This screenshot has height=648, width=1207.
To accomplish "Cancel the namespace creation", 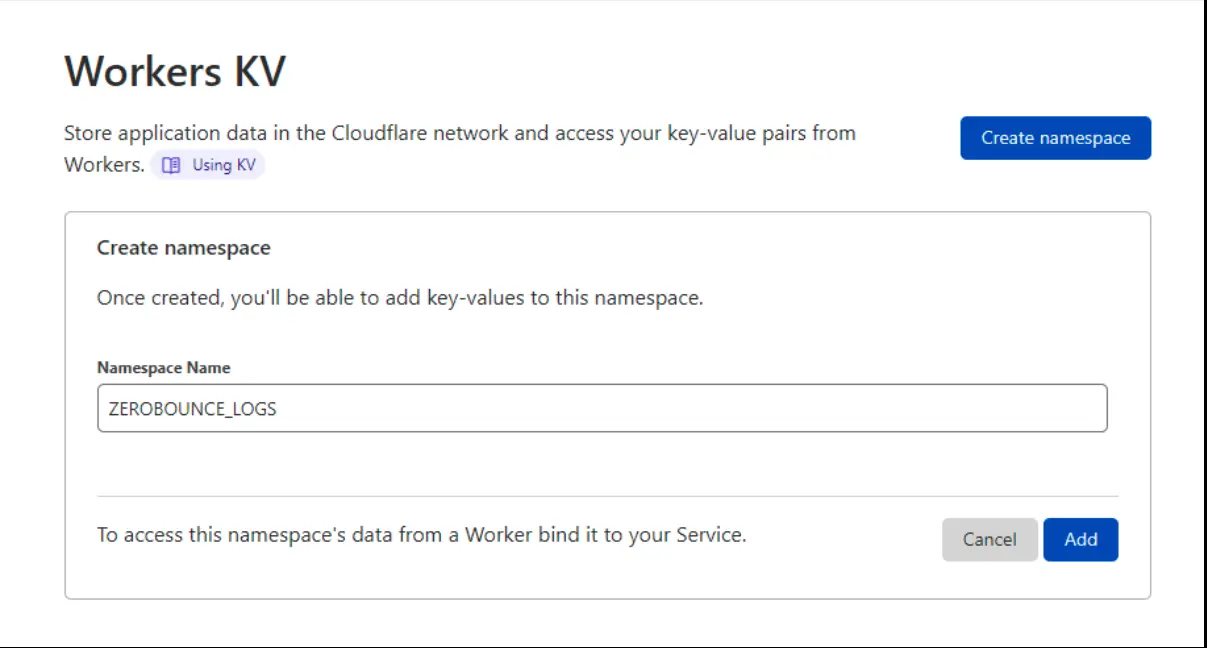I will [989, 539].
